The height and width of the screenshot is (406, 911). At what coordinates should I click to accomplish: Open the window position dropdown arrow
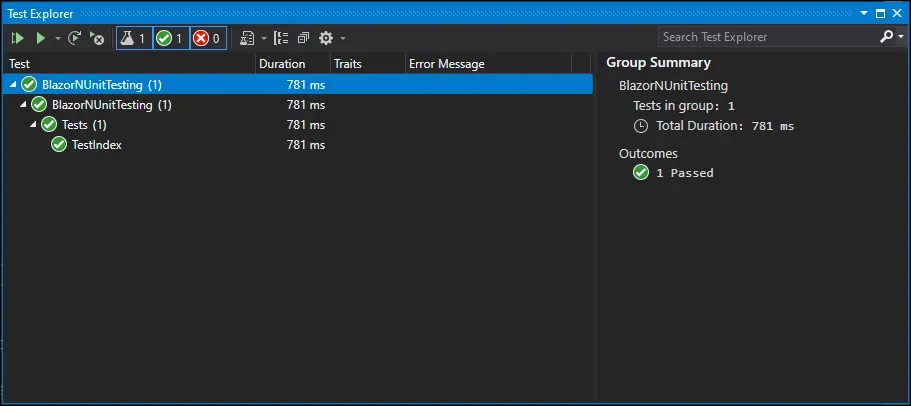coord(864,13)
